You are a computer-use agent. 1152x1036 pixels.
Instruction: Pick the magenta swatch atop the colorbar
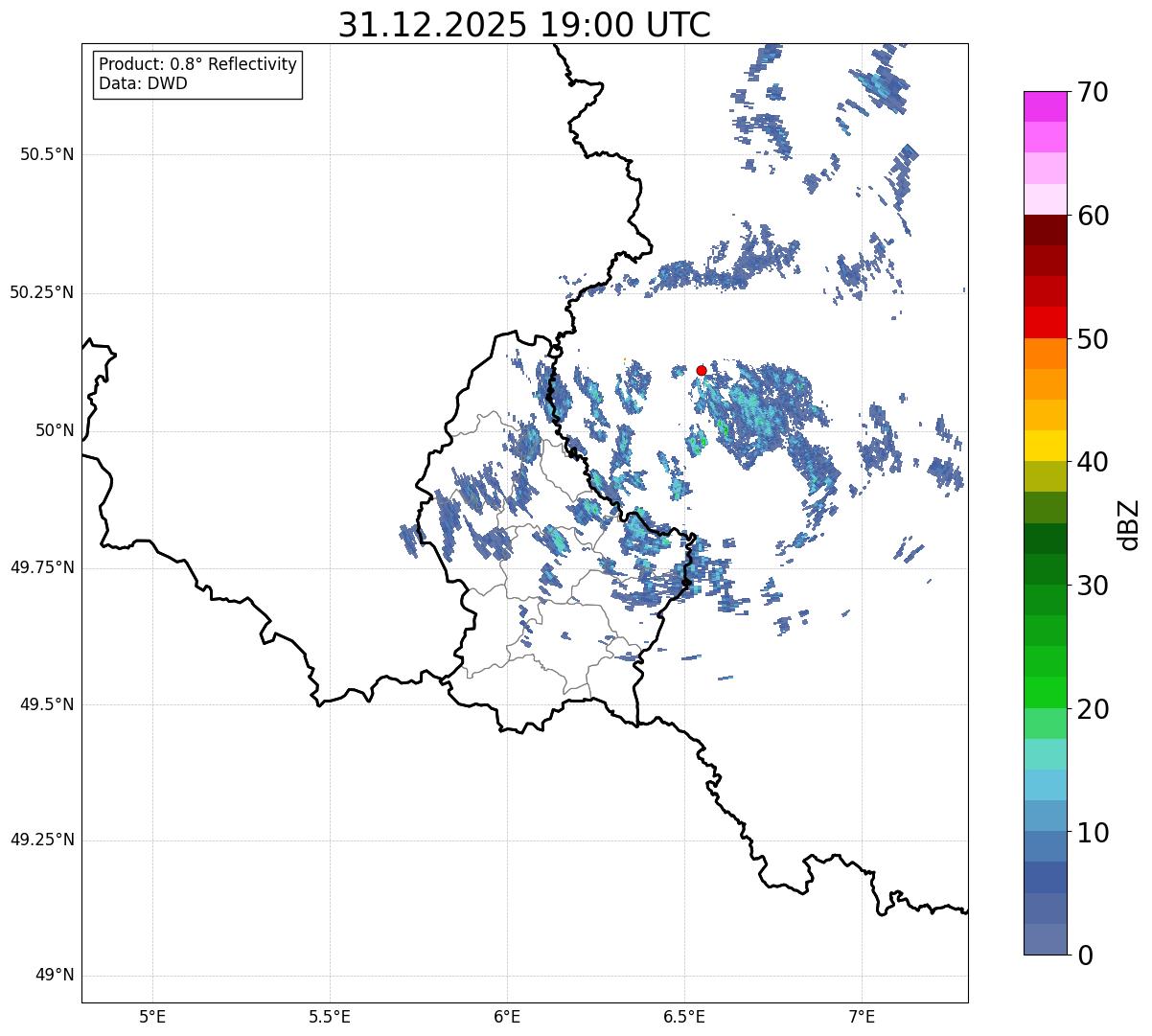[1046, 106]
